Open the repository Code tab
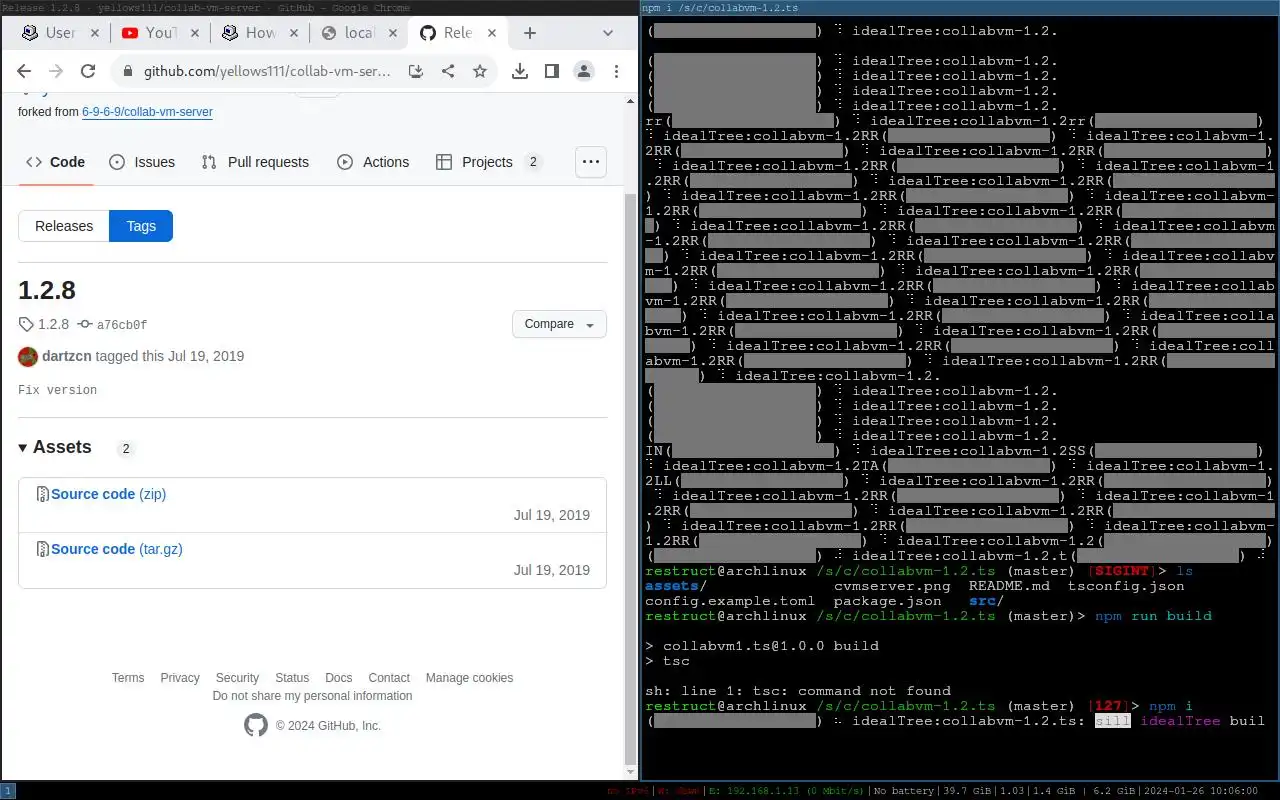 [56, 162]
